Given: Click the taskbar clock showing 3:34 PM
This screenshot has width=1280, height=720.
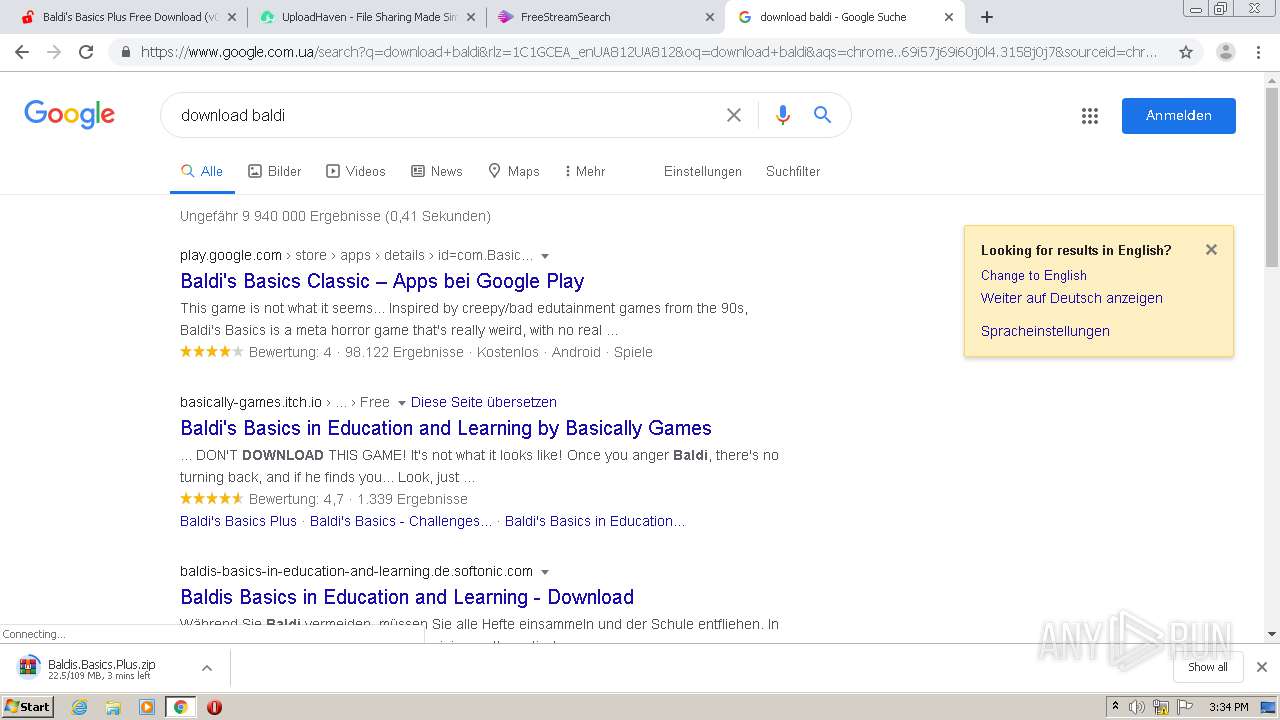Looking at the screenshot, I should (1228, 707).
